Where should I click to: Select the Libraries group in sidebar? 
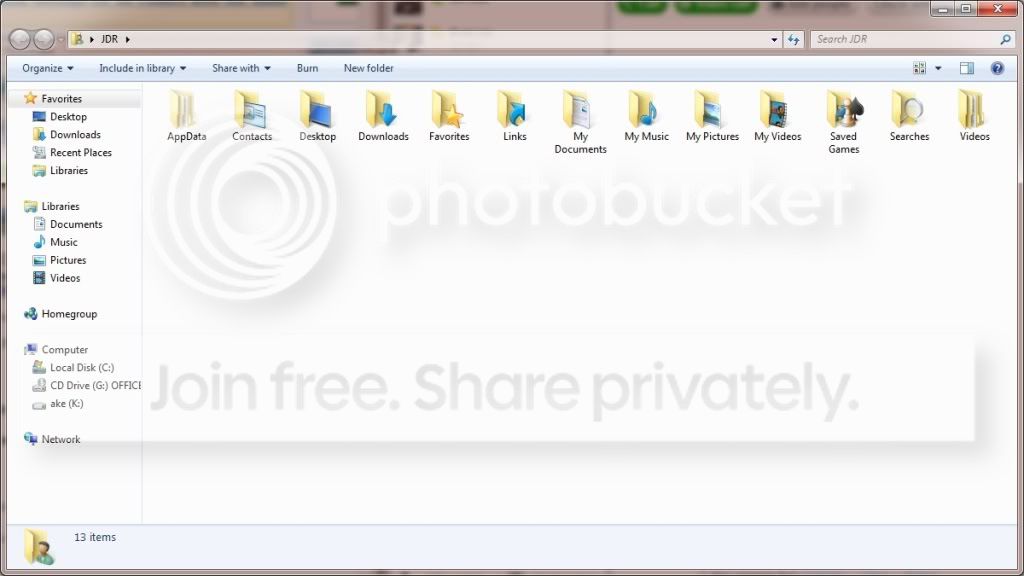[x=60, y=206]
